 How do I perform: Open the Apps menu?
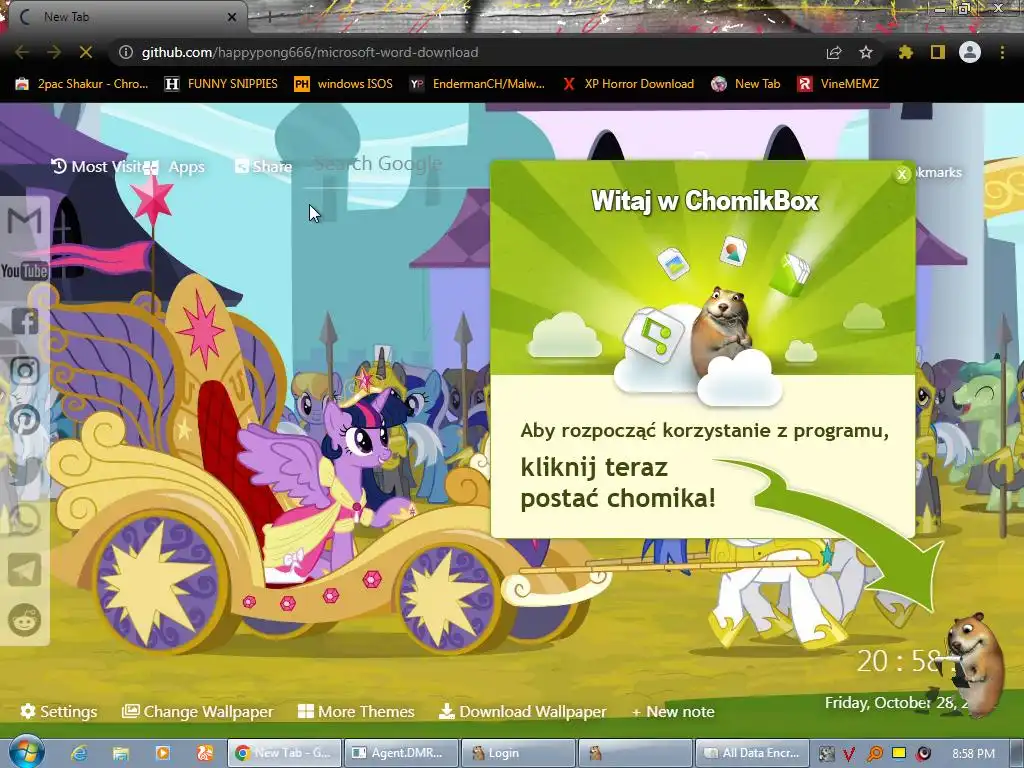tap(175, 167)
